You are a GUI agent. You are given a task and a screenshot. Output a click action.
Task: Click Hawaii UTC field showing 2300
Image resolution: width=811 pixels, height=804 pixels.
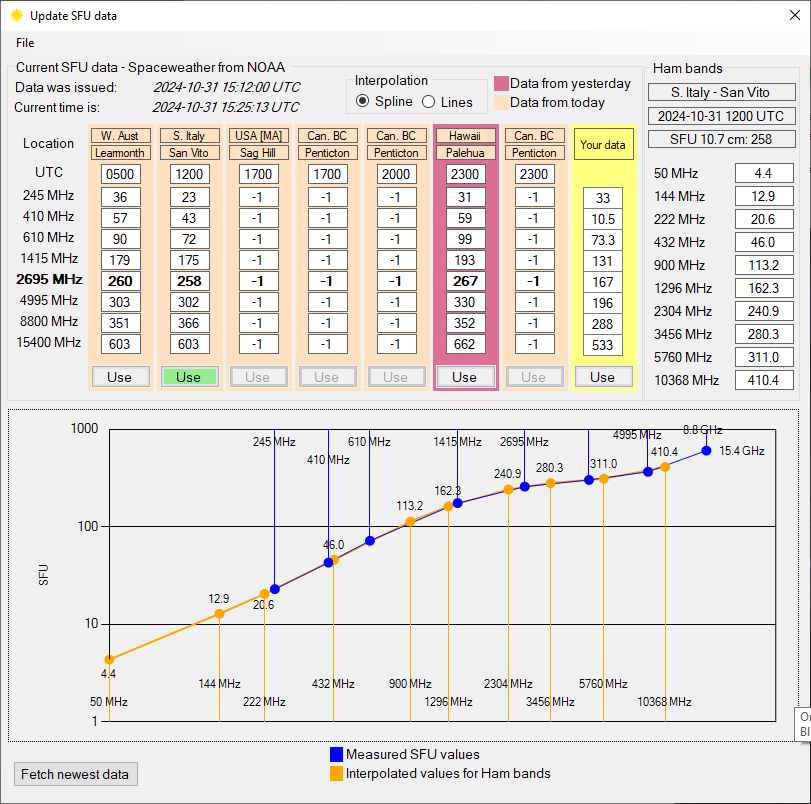coord(465,174)
